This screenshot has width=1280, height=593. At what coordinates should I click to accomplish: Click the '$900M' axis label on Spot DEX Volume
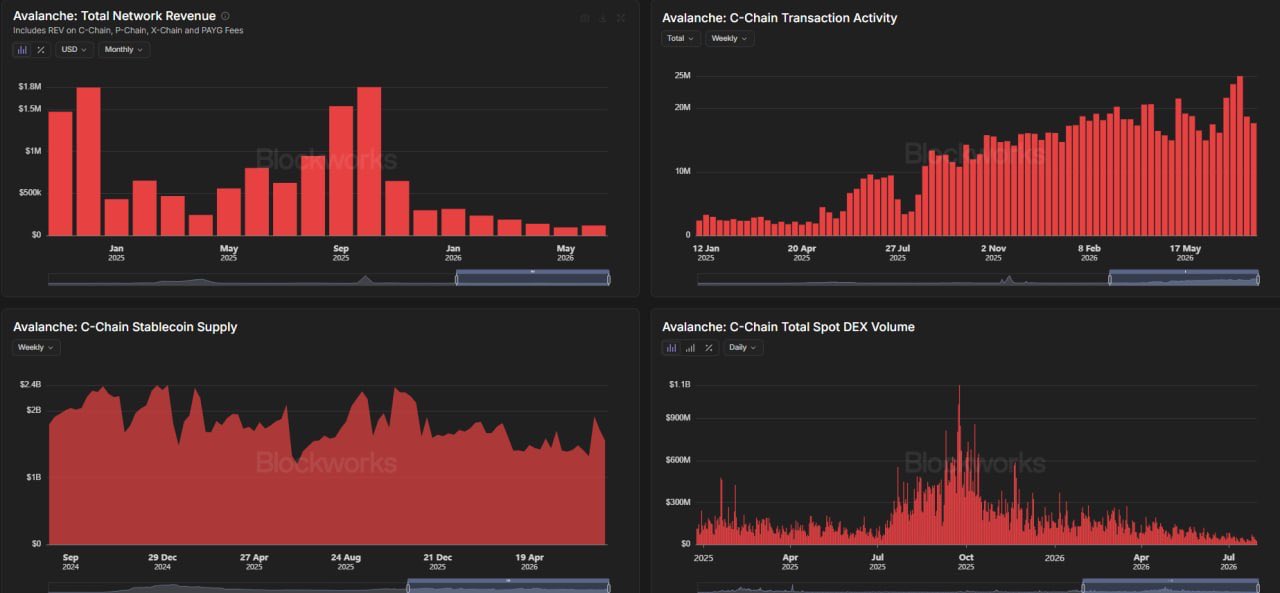[679, 418]
